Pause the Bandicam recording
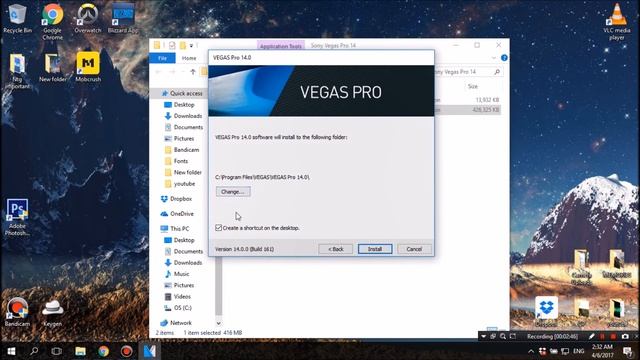640x360 pixels. [x=602, y=336]
